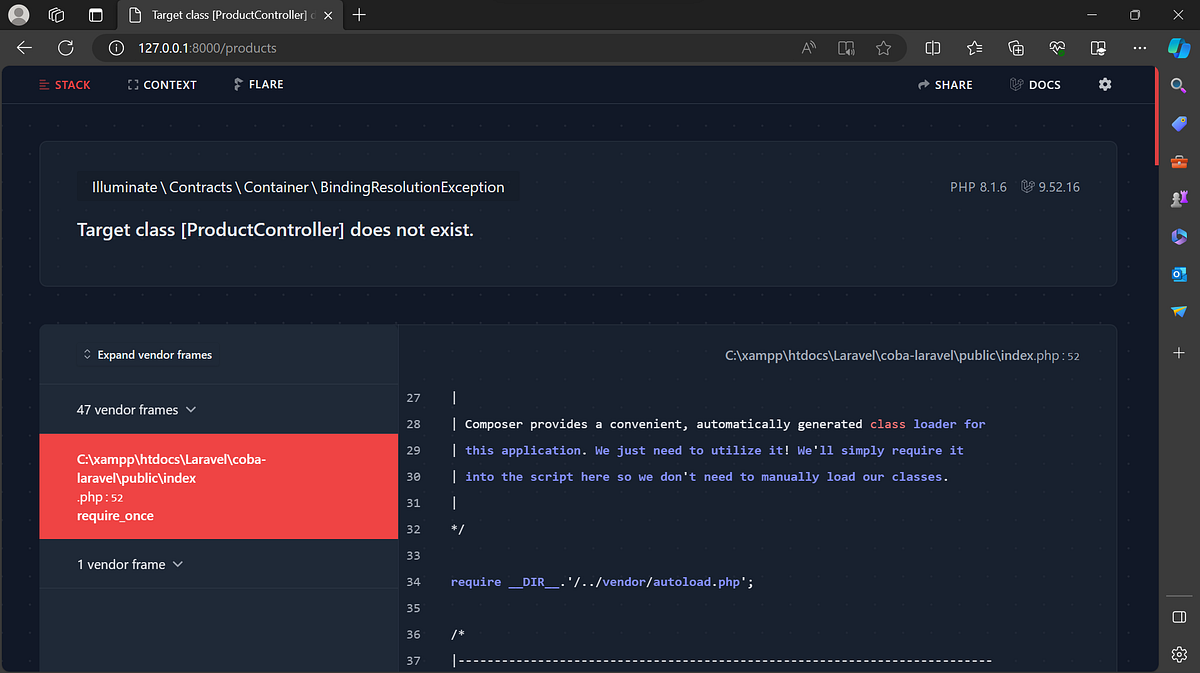Collapse the 47 vendor frames group
The image size is (1200, 673).
(x=137, y=409)
